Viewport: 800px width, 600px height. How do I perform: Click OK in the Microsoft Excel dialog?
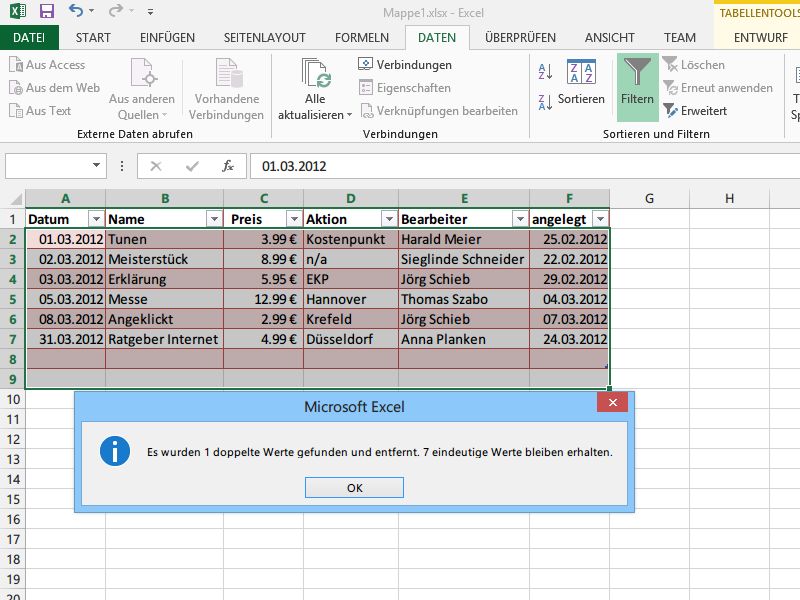point(355,488)
